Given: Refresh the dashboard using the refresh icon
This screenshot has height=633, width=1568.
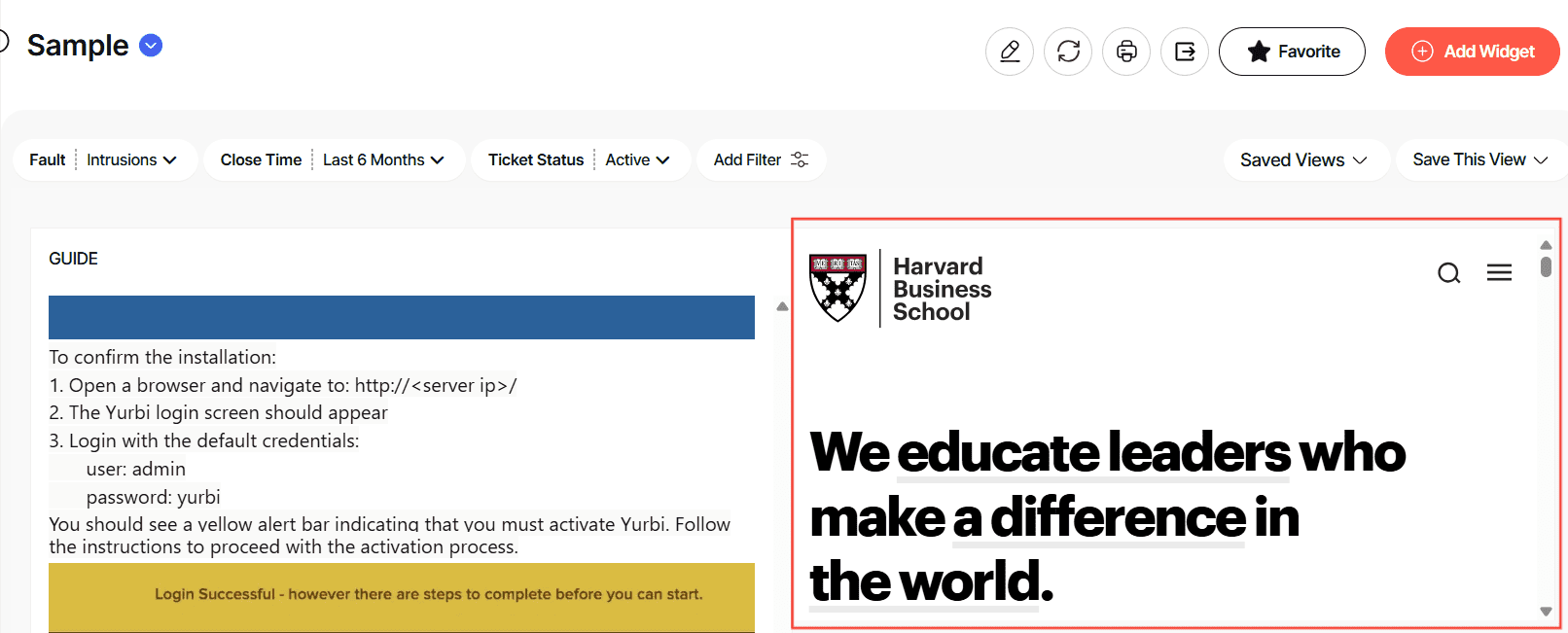Looking at the screenshot, I should pyautogui.click(x=1068, y=52).
